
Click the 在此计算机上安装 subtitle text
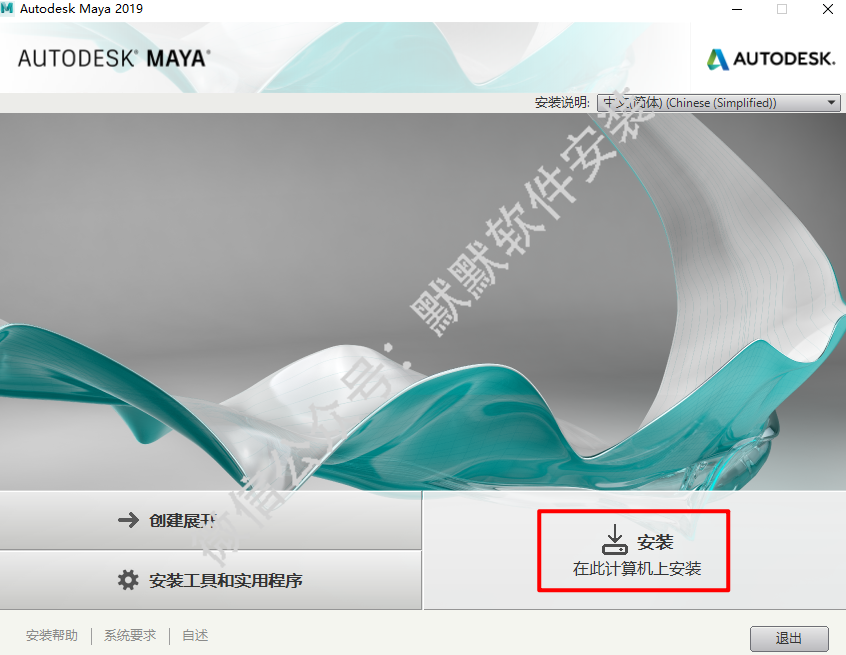637,569
